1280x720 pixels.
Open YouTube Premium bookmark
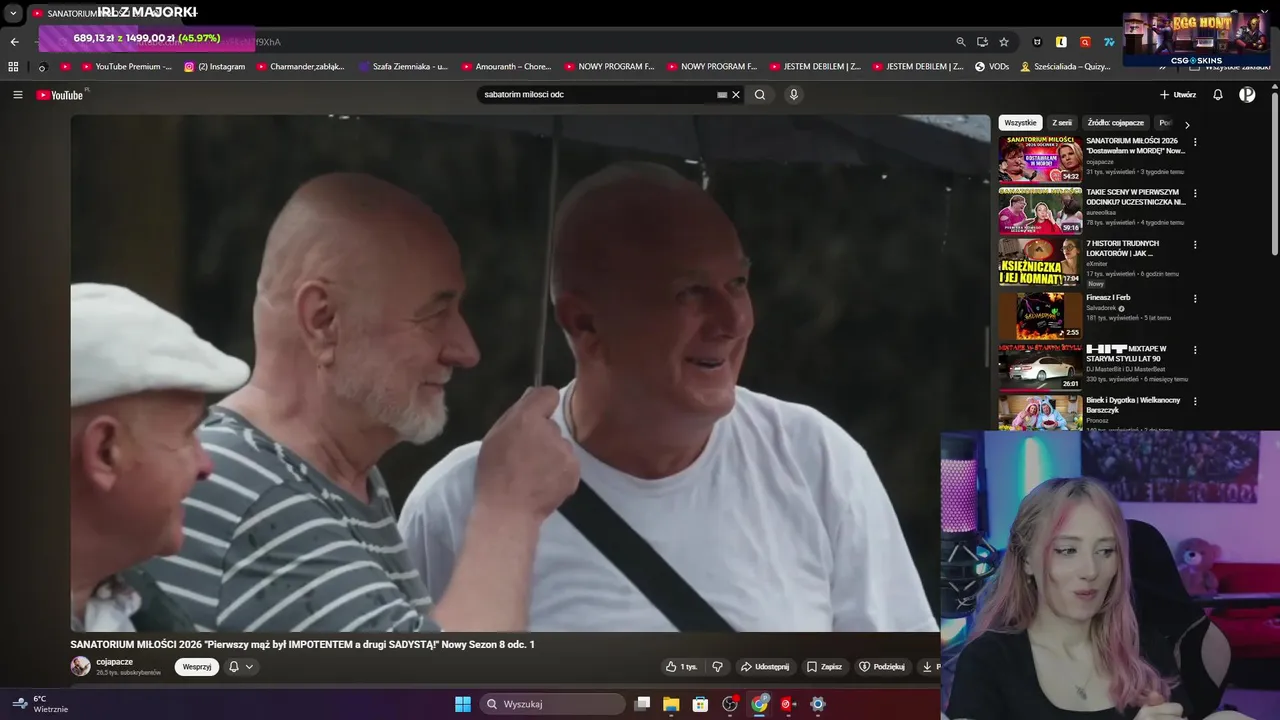[x=126, y=67]
